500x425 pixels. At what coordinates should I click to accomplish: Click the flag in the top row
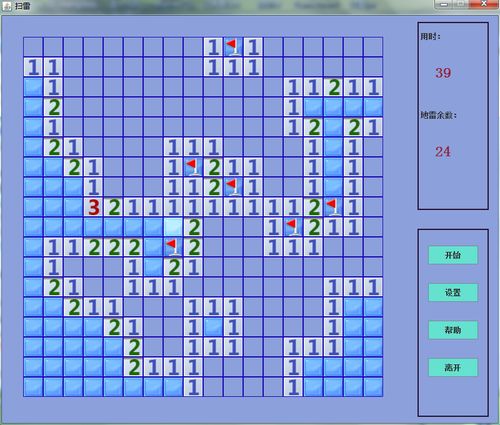233,47
